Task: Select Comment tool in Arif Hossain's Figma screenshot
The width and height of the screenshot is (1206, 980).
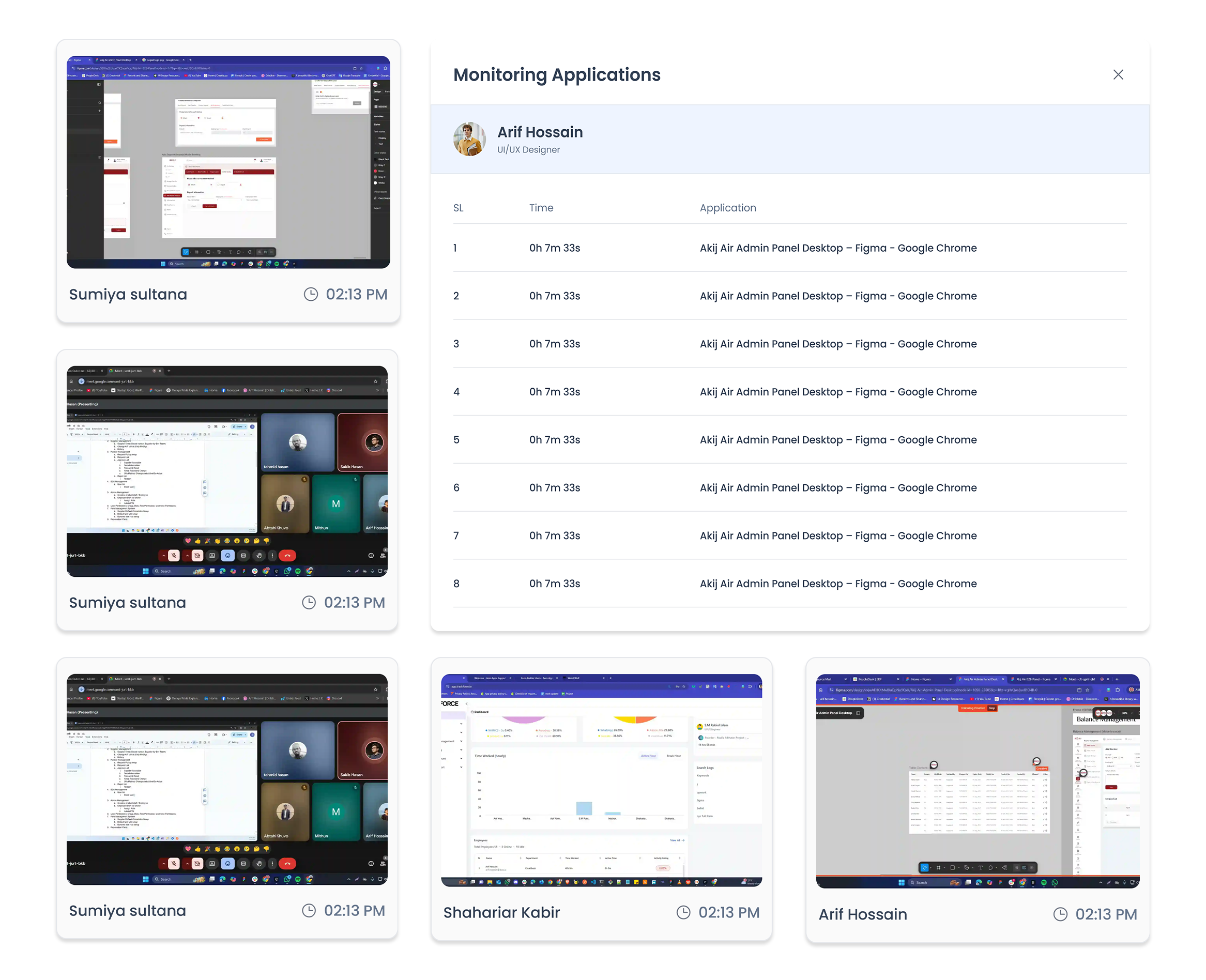Action: [991, 868]
